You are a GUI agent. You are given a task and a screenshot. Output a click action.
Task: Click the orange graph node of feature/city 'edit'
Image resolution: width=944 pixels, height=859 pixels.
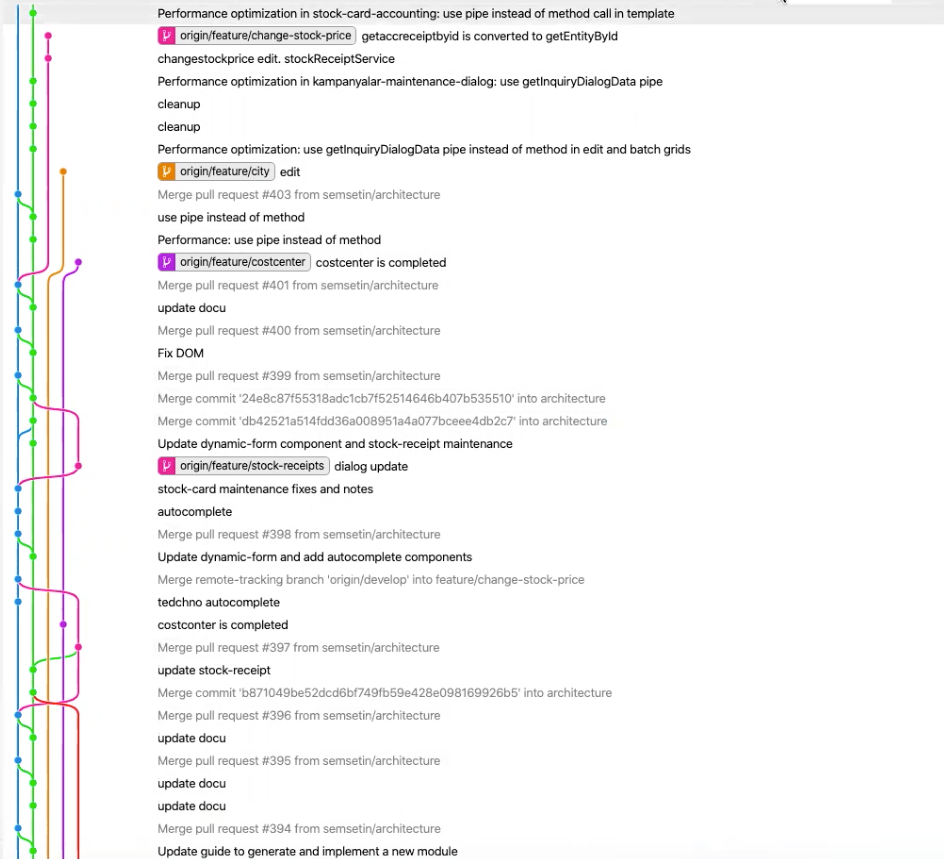(63, 172)
